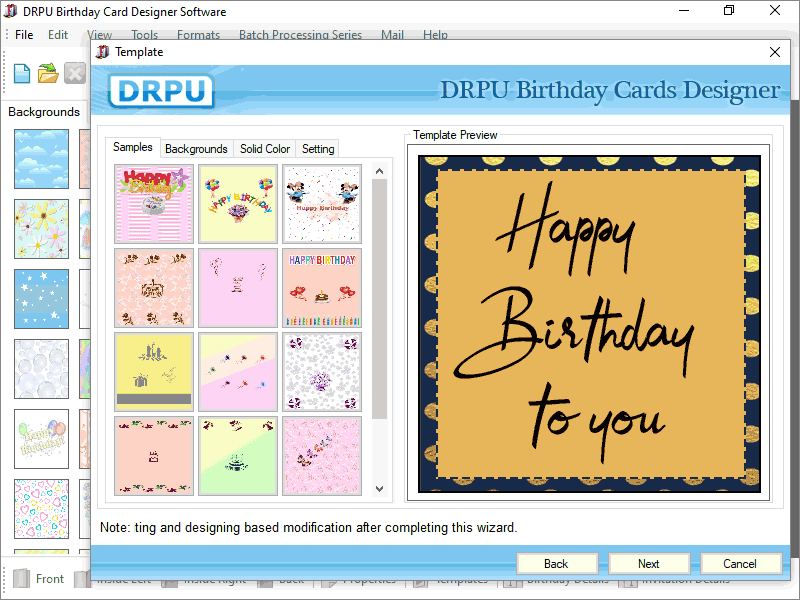The image size is (800, 600).
Task: Choose the colorful candles Happy Birthday sample
Action: 321,288
